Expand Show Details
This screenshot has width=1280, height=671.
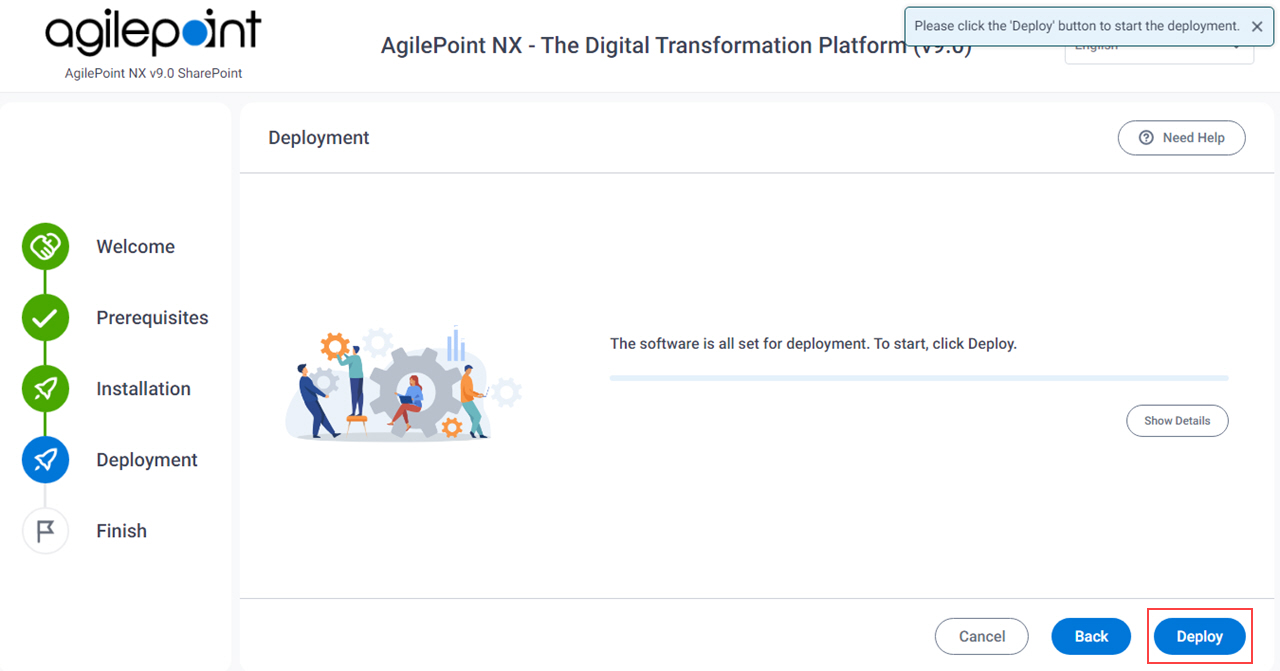click(x=1177, y=421)
